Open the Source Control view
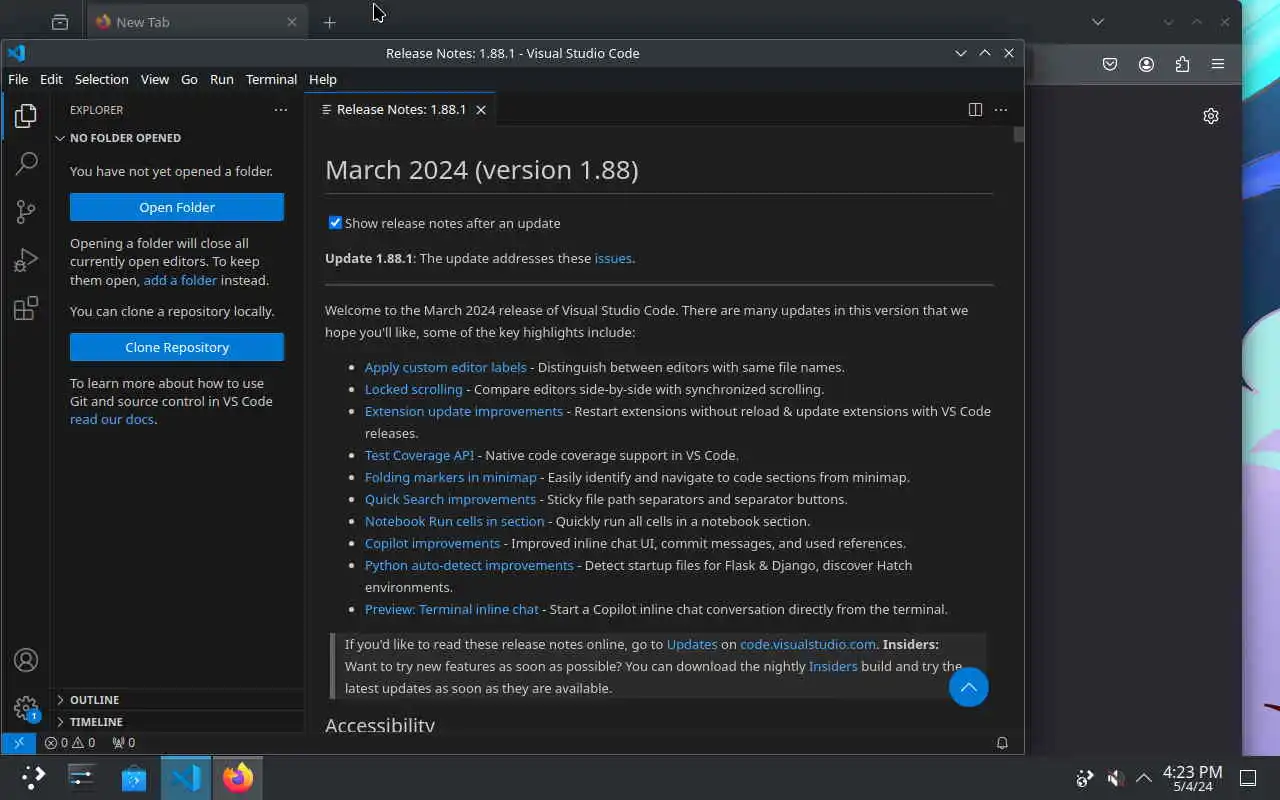Image resolution: width=1280 pixels, height=800 pixels. (x=26, y=211)
